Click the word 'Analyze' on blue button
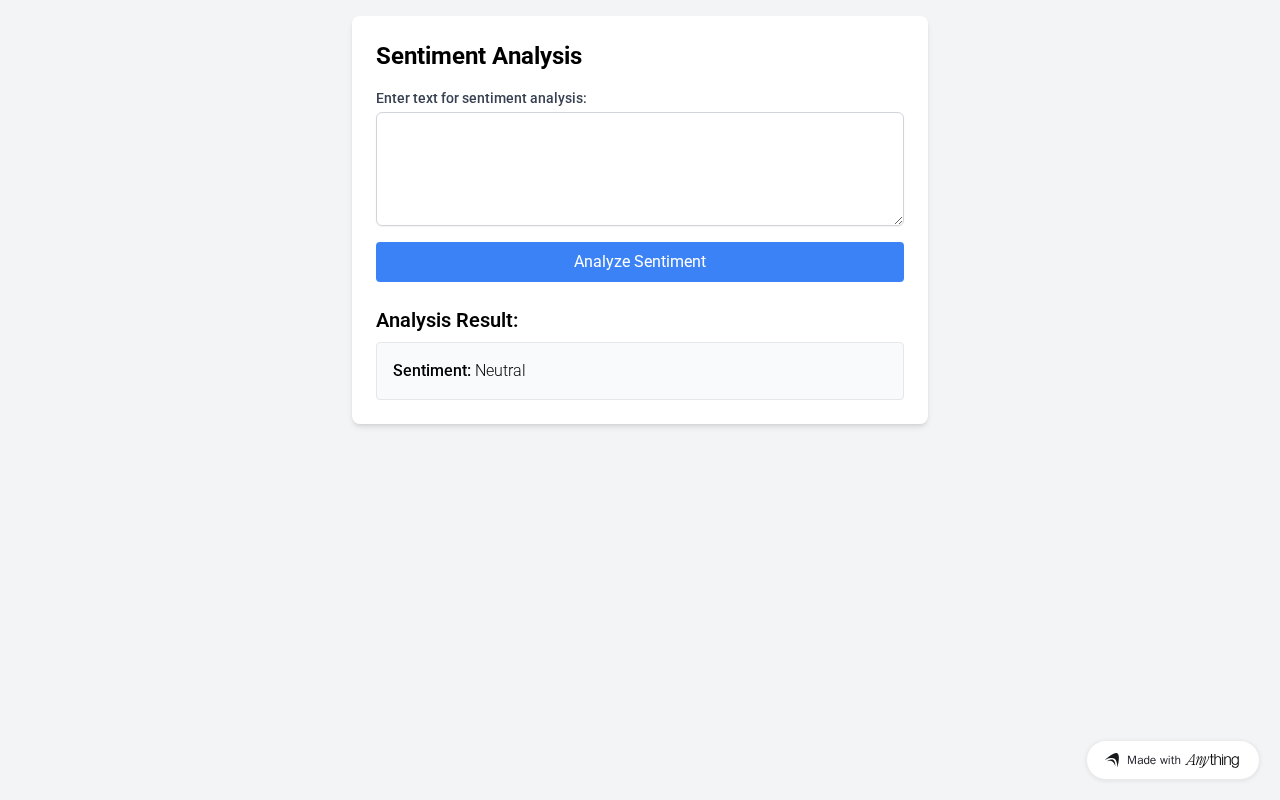Screen dimensions: 1280x800 [x=602, y=262]
